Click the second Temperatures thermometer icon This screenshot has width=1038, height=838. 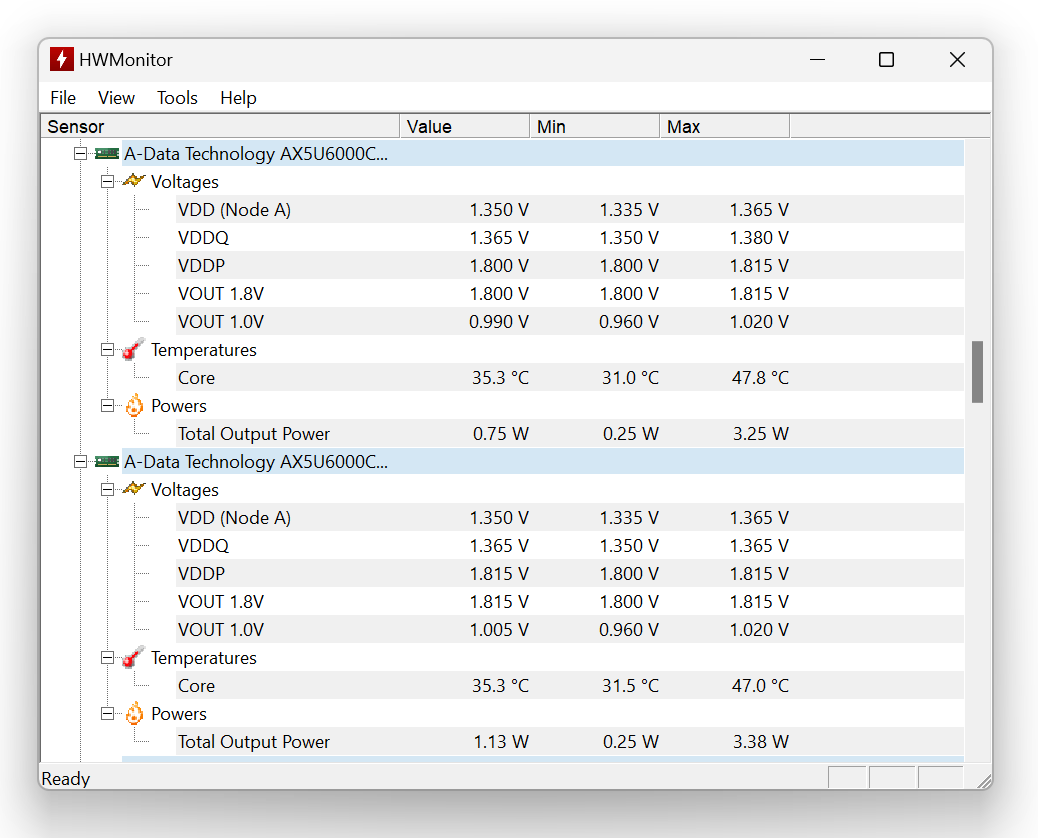coord(133,658)
